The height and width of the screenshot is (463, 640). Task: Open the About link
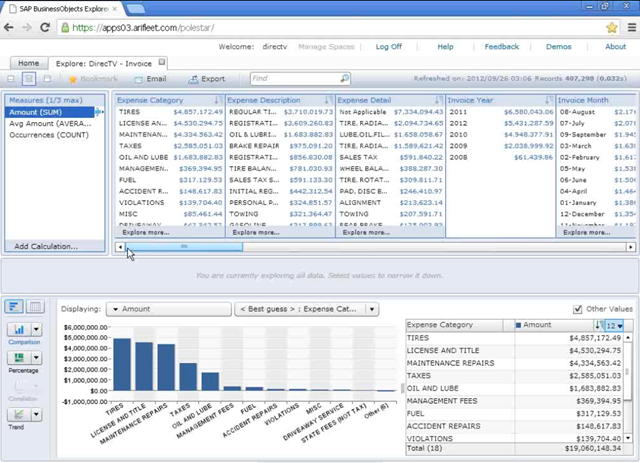pyautogui.click(x=616, y=47)
